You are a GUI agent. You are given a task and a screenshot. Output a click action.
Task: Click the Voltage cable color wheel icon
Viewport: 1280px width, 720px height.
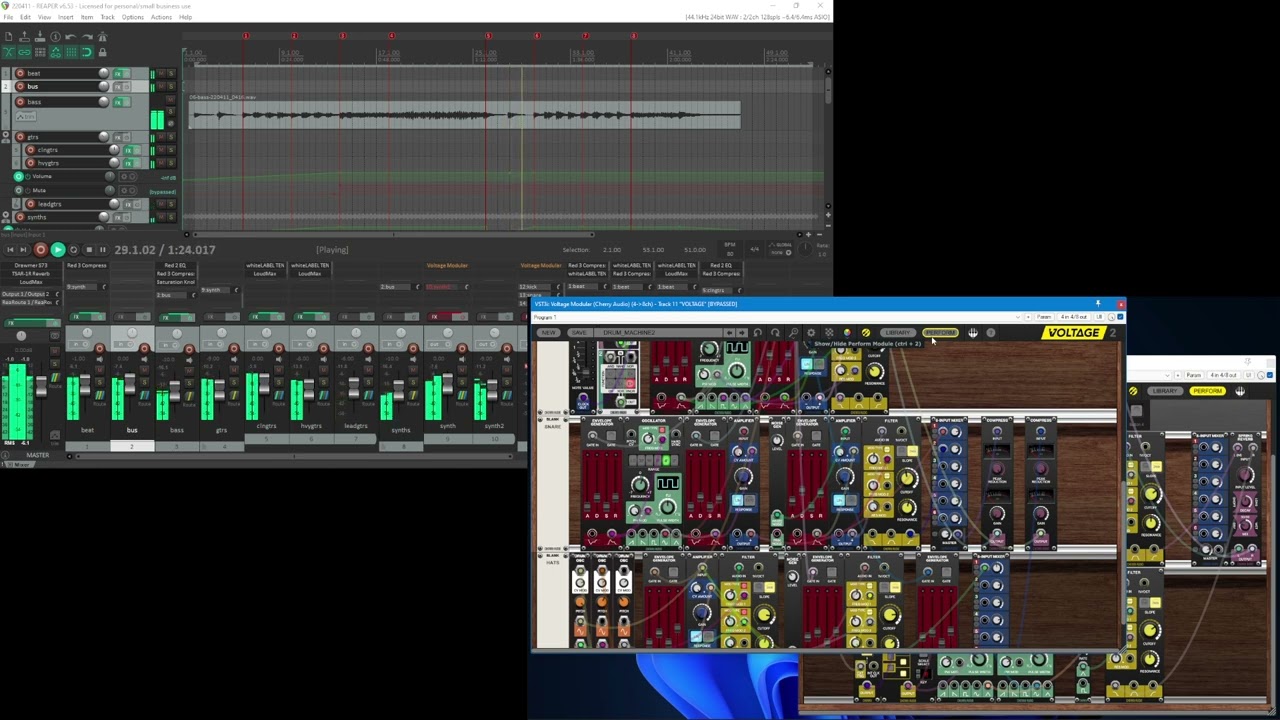[x=847, y=332]
